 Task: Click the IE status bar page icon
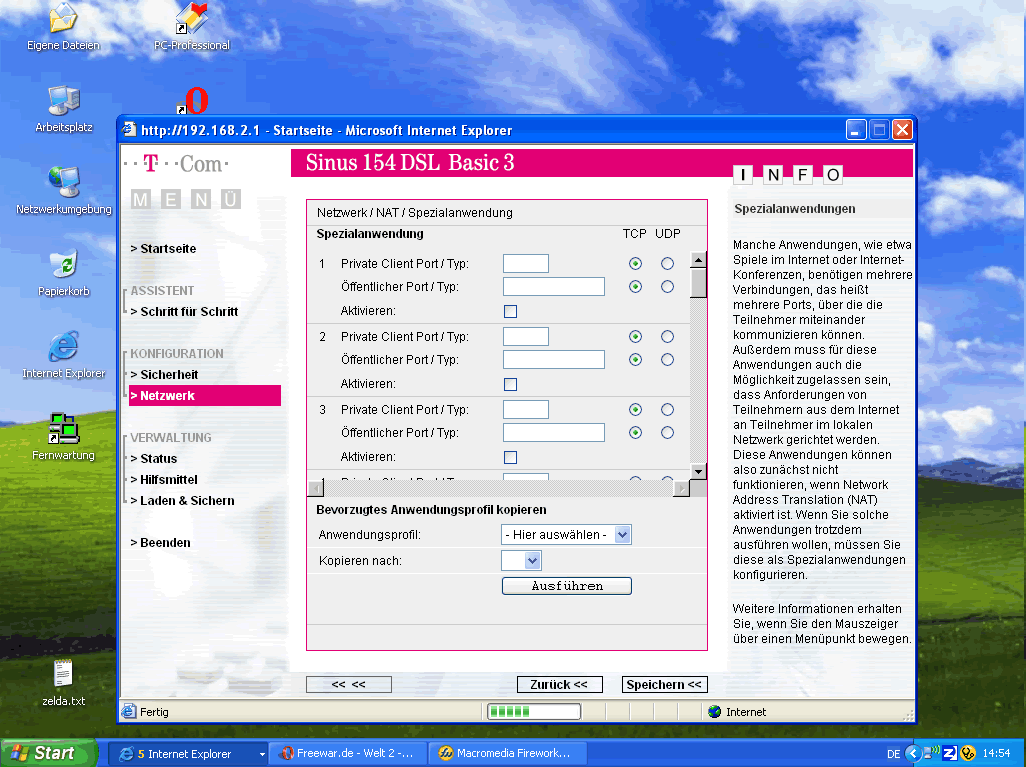129,711
